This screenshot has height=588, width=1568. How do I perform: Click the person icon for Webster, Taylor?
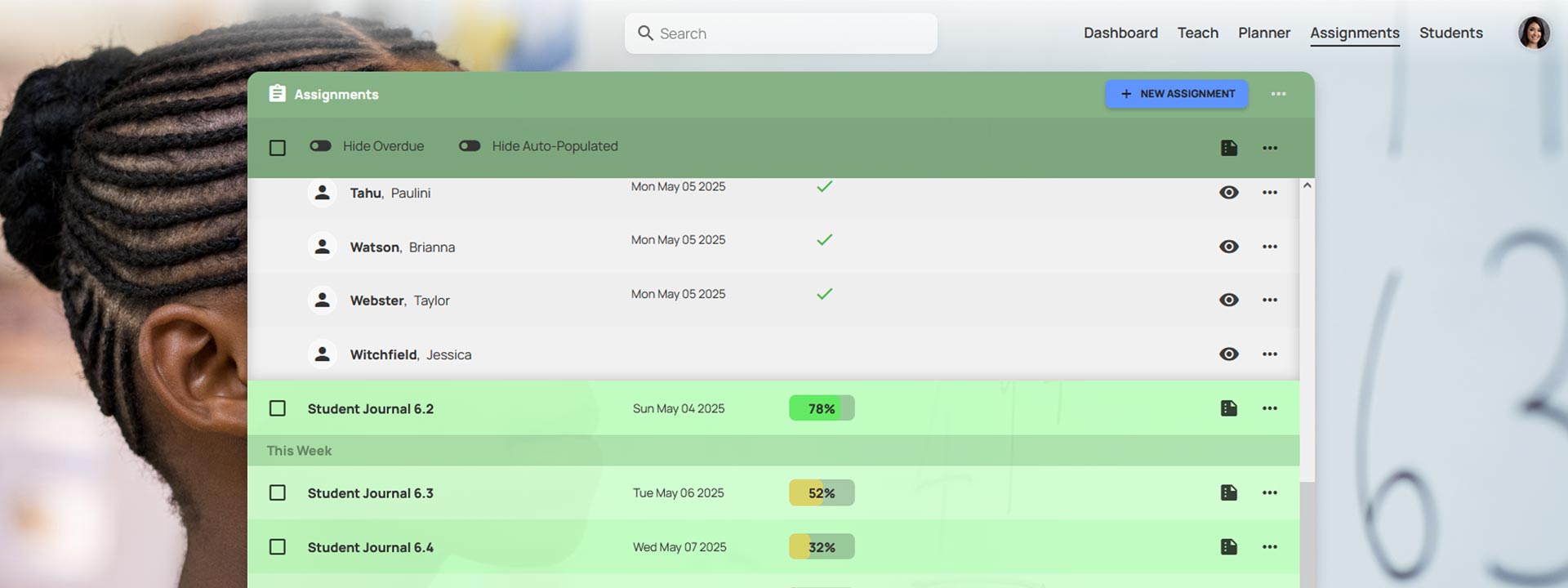[x=323, y=300]
